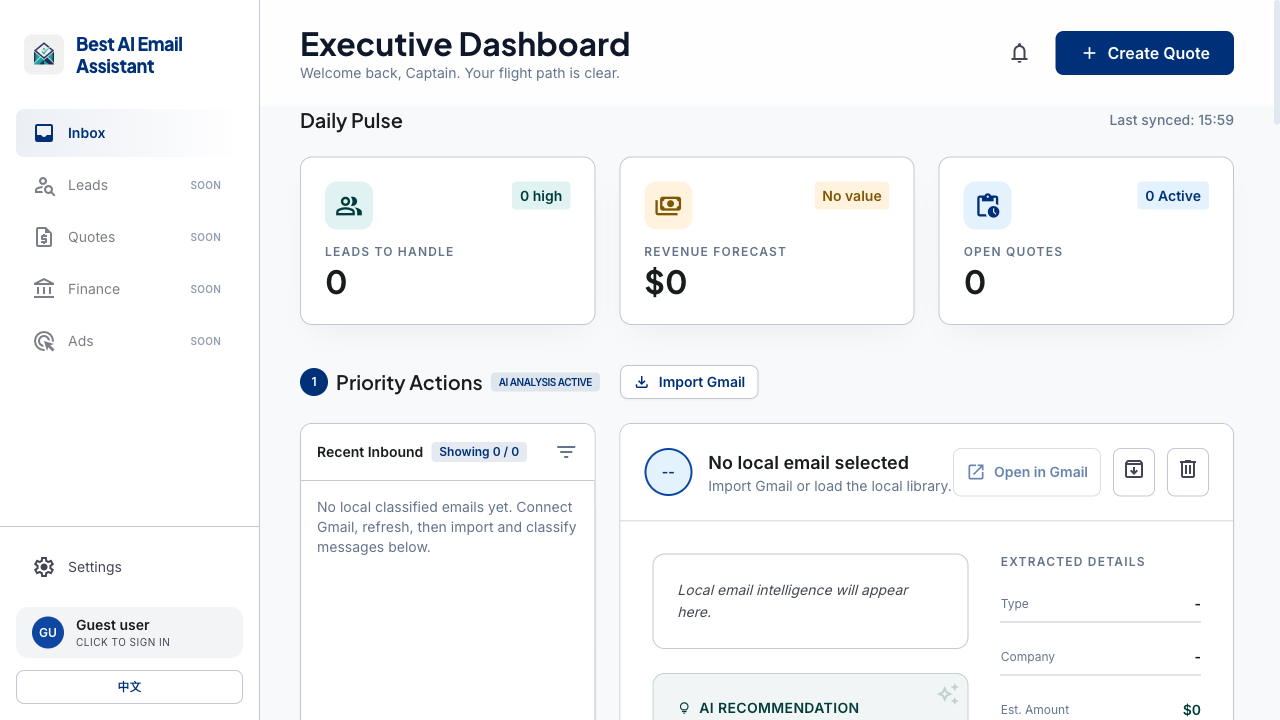This screenshot has height=720, width=1280.
Task: Click the trash delete icon
Action: click(x=1188, y=472)
